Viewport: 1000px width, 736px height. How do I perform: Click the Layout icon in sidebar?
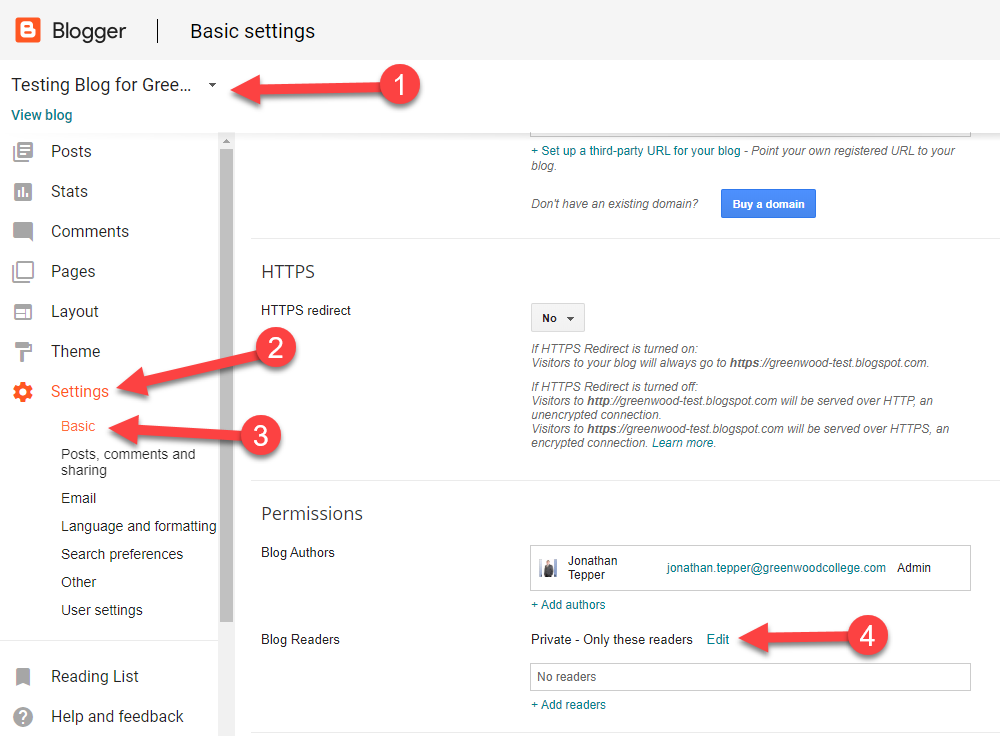point(23,312)
